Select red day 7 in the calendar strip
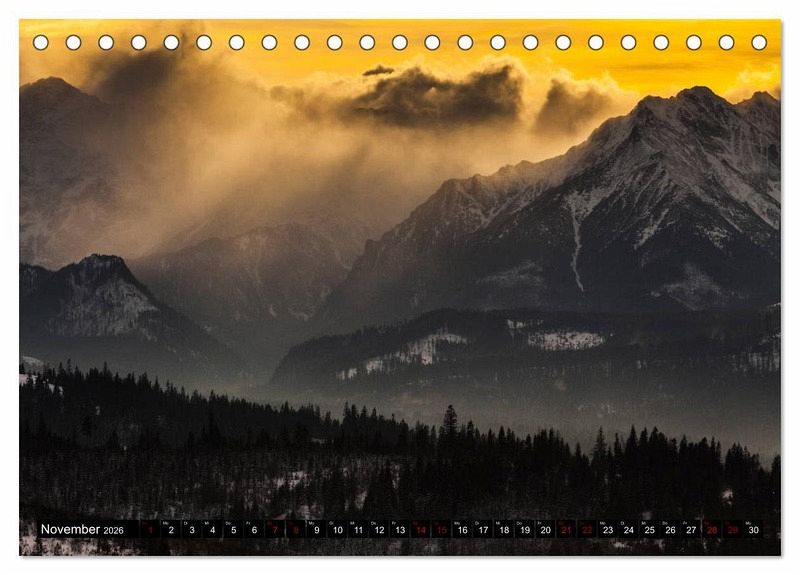 (275, 529)
